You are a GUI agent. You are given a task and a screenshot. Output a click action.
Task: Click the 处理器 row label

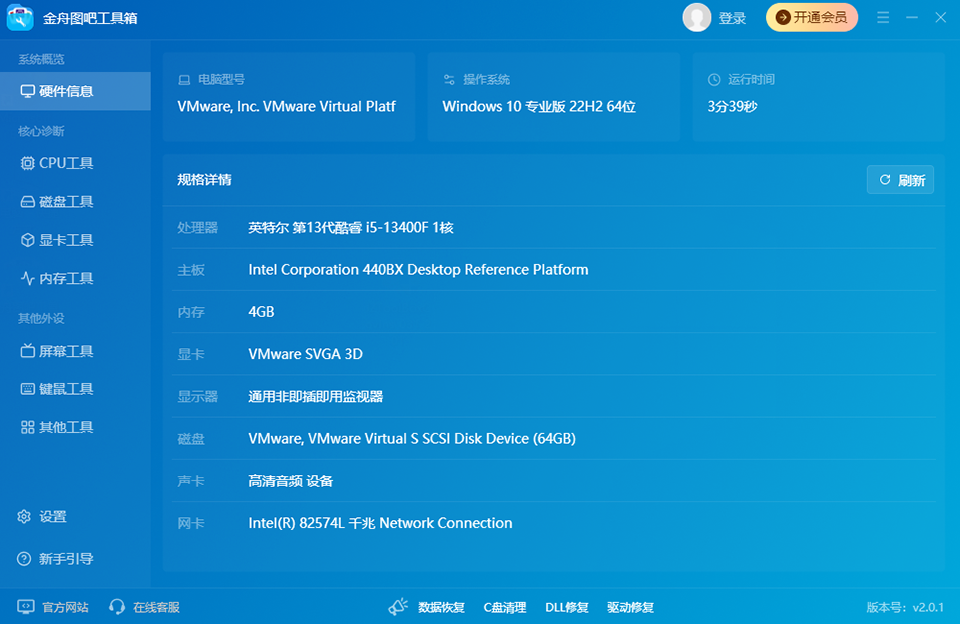tap(197, 228)
